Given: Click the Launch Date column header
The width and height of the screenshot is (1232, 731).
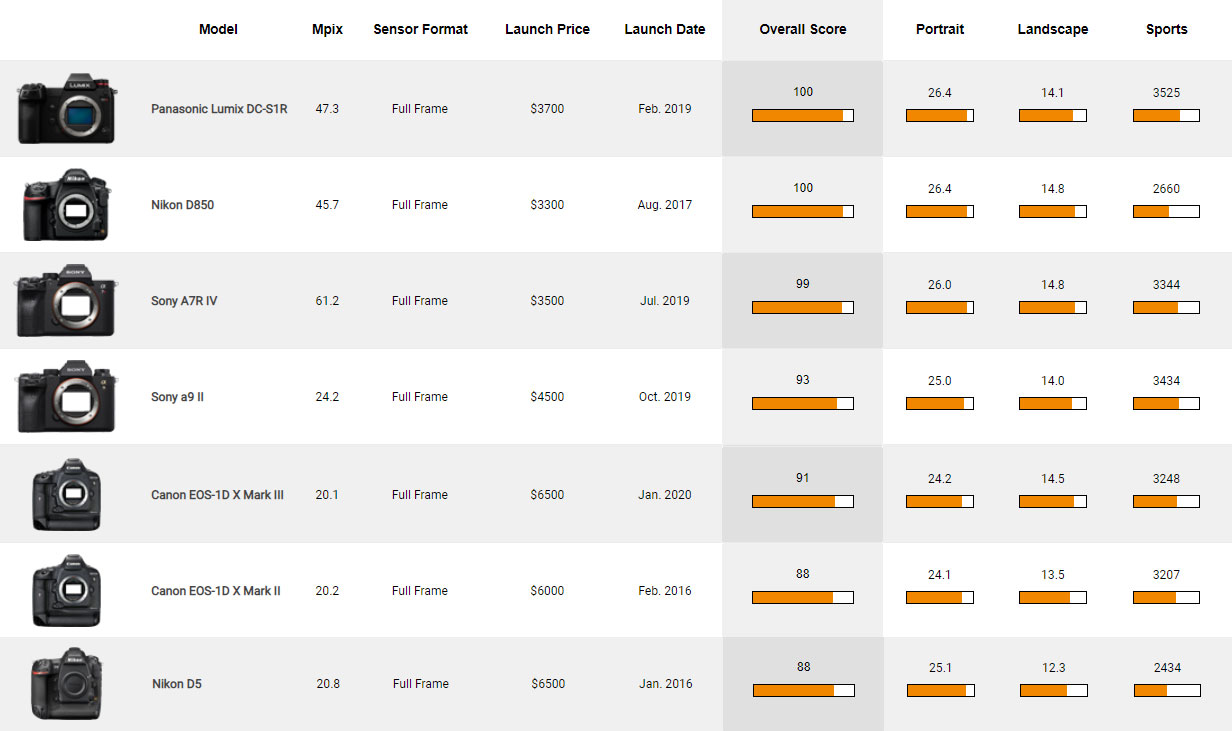Looking at the screenshot, I should coord(664,30).
